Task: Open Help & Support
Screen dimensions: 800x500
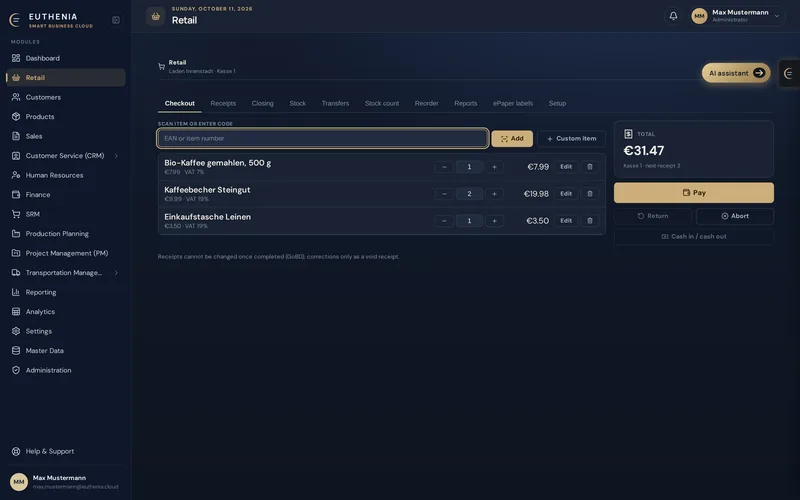Action: tap(65, 452)
